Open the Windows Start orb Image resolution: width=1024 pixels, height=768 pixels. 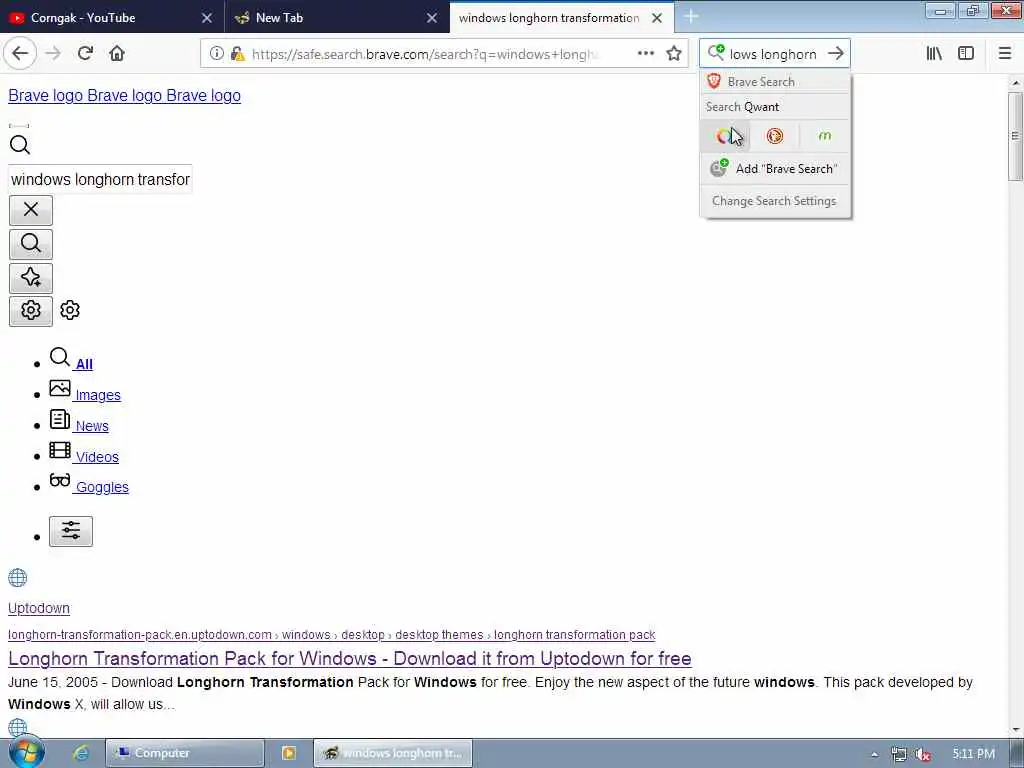pyautogui.click(x=27, y=752)
